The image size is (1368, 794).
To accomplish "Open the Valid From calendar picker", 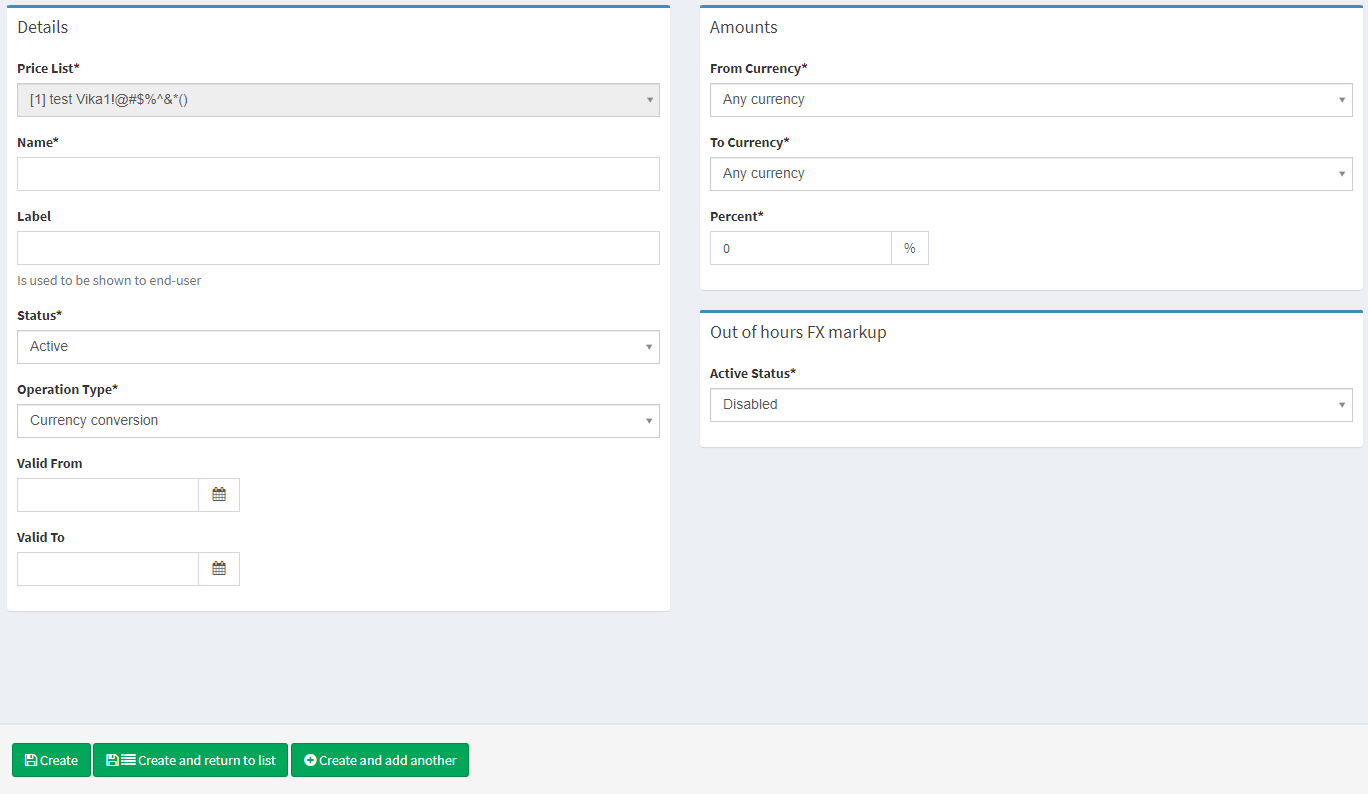I will click(x=219, y=495).
